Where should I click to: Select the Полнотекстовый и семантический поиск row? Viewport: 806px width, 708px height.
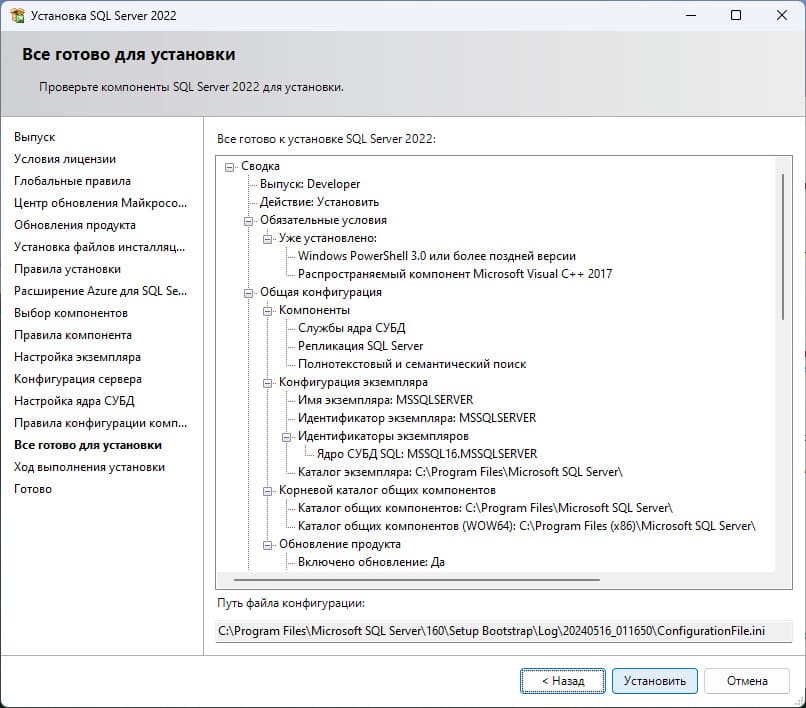click(x=412, y=365)
